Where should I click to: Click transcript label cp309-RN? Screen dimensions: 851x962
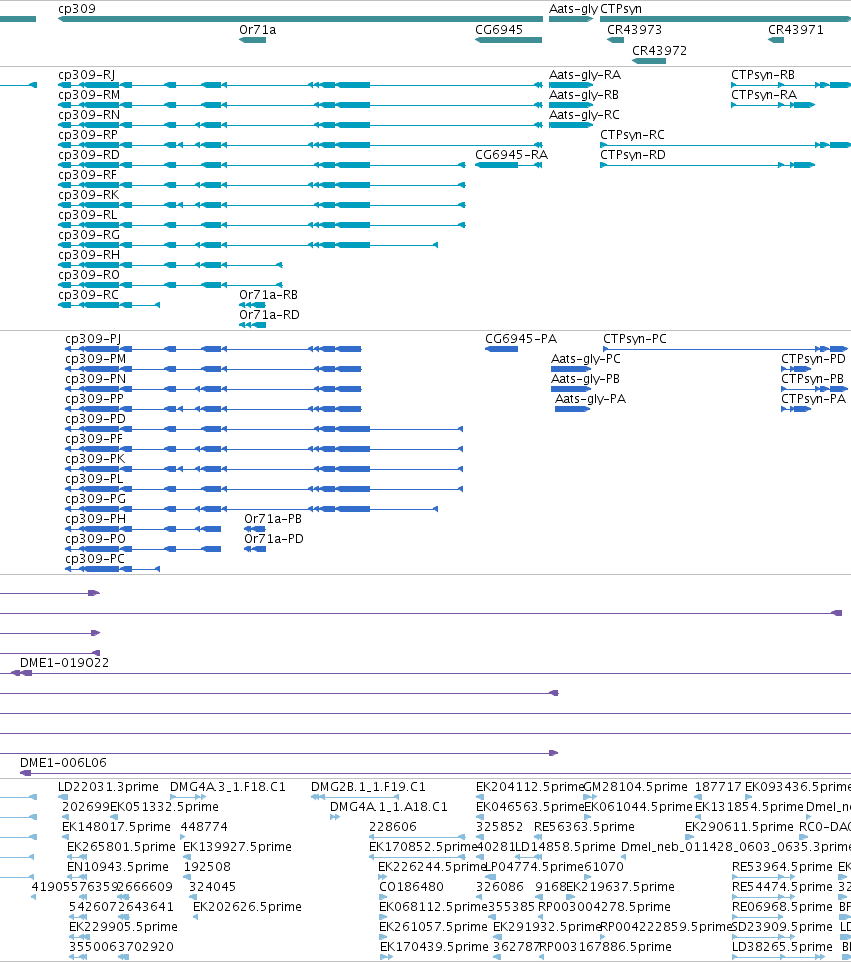point(89,115)
